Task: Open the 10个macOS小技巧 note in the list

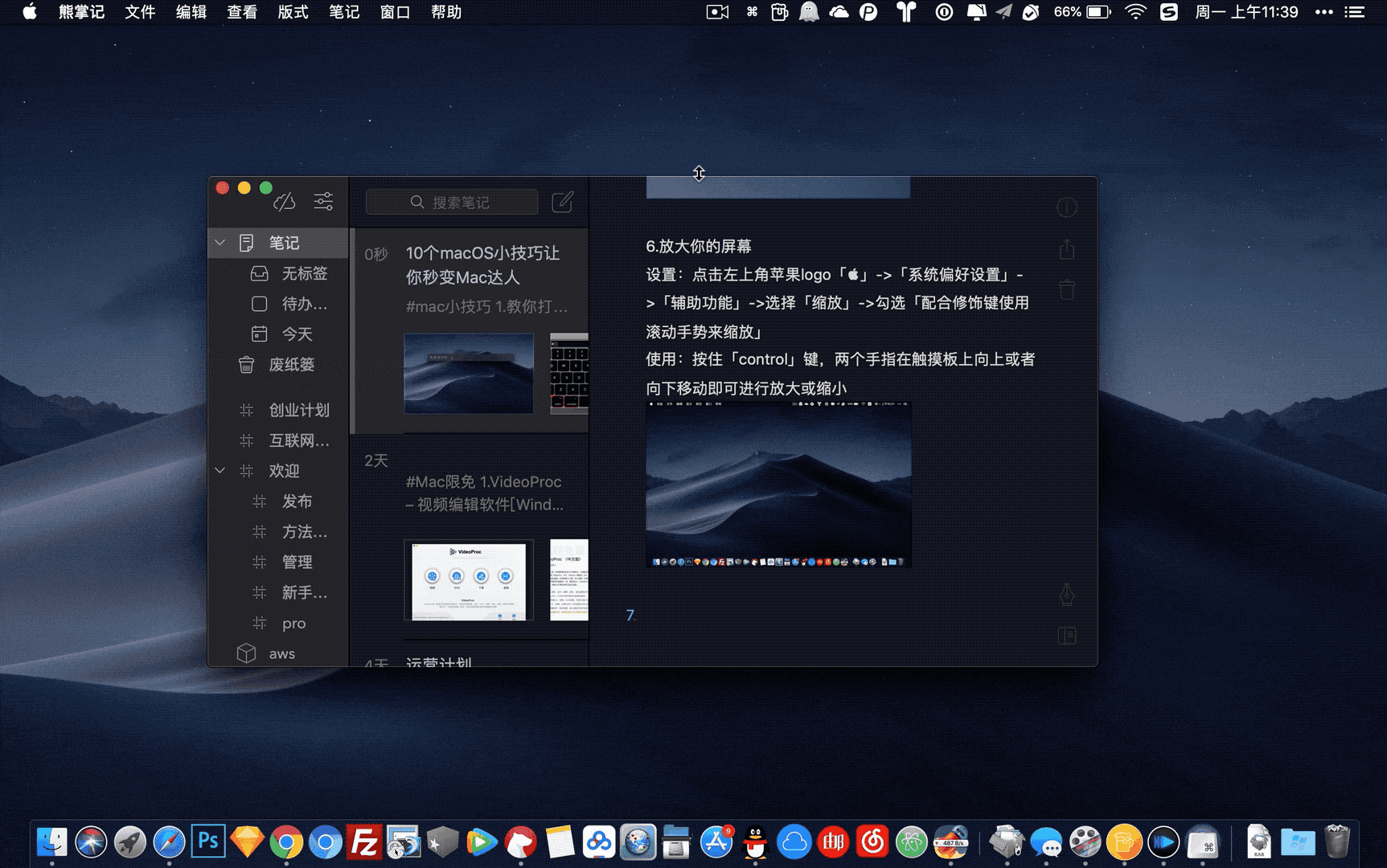Action: 482,265
